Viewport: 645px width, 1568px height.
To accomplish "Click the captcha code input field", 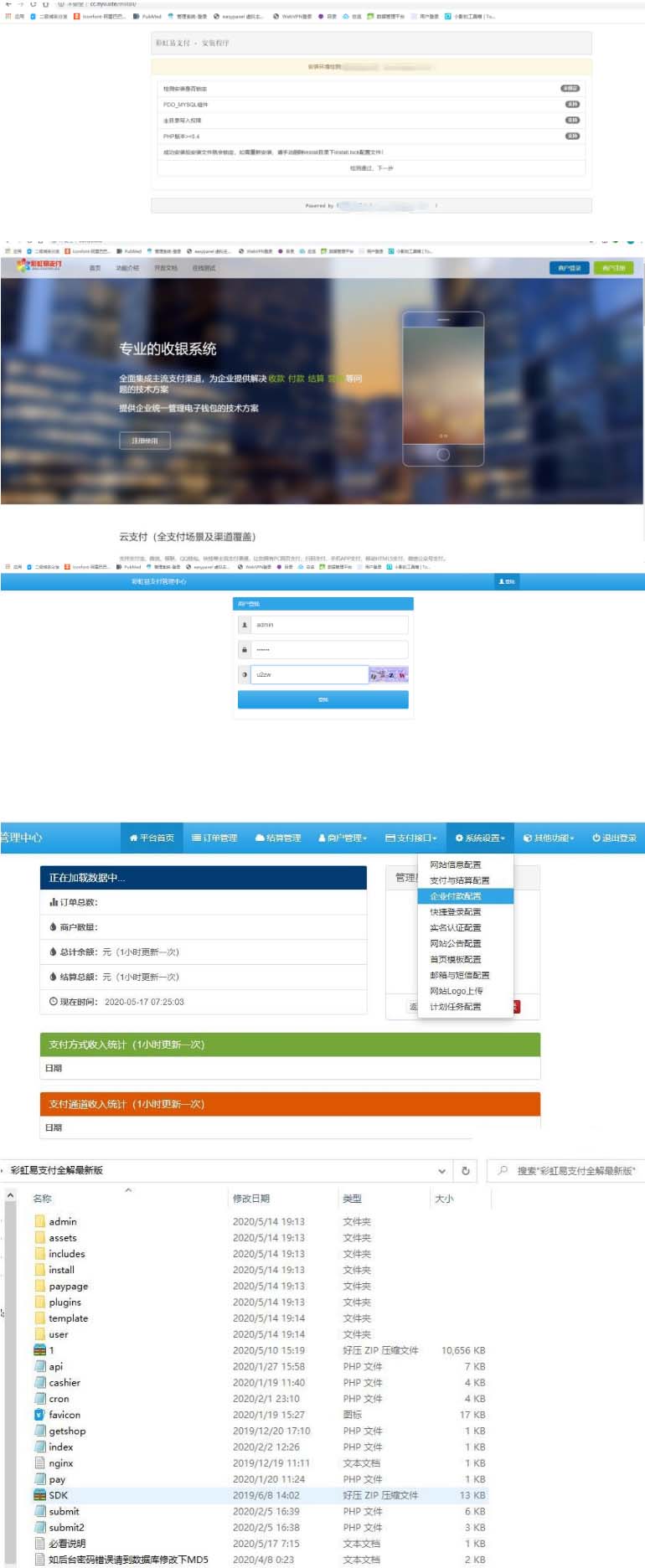I will [x=310, y=674].
